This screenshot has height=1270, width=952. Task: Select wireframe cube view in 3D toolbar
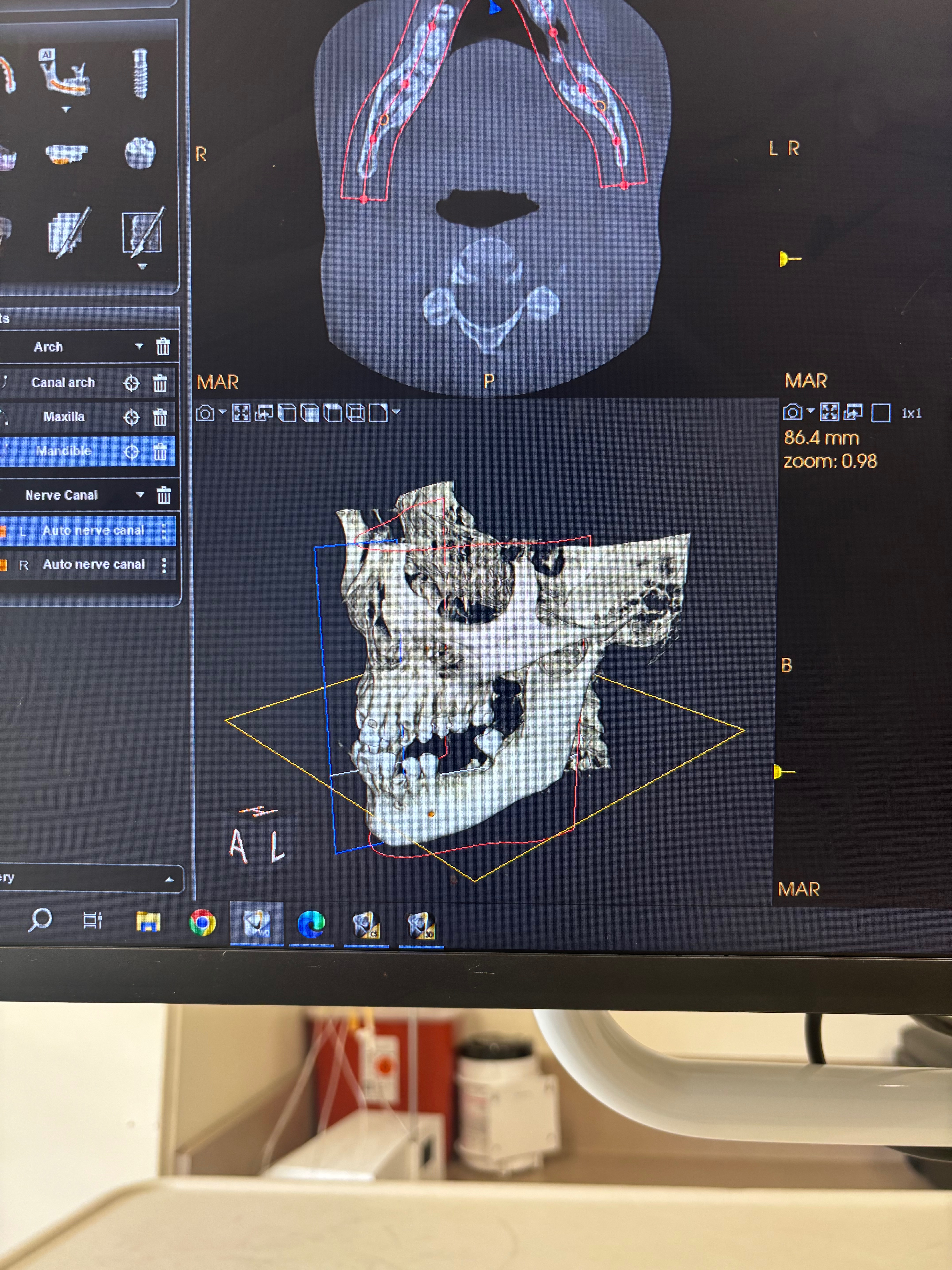(355, 413)
